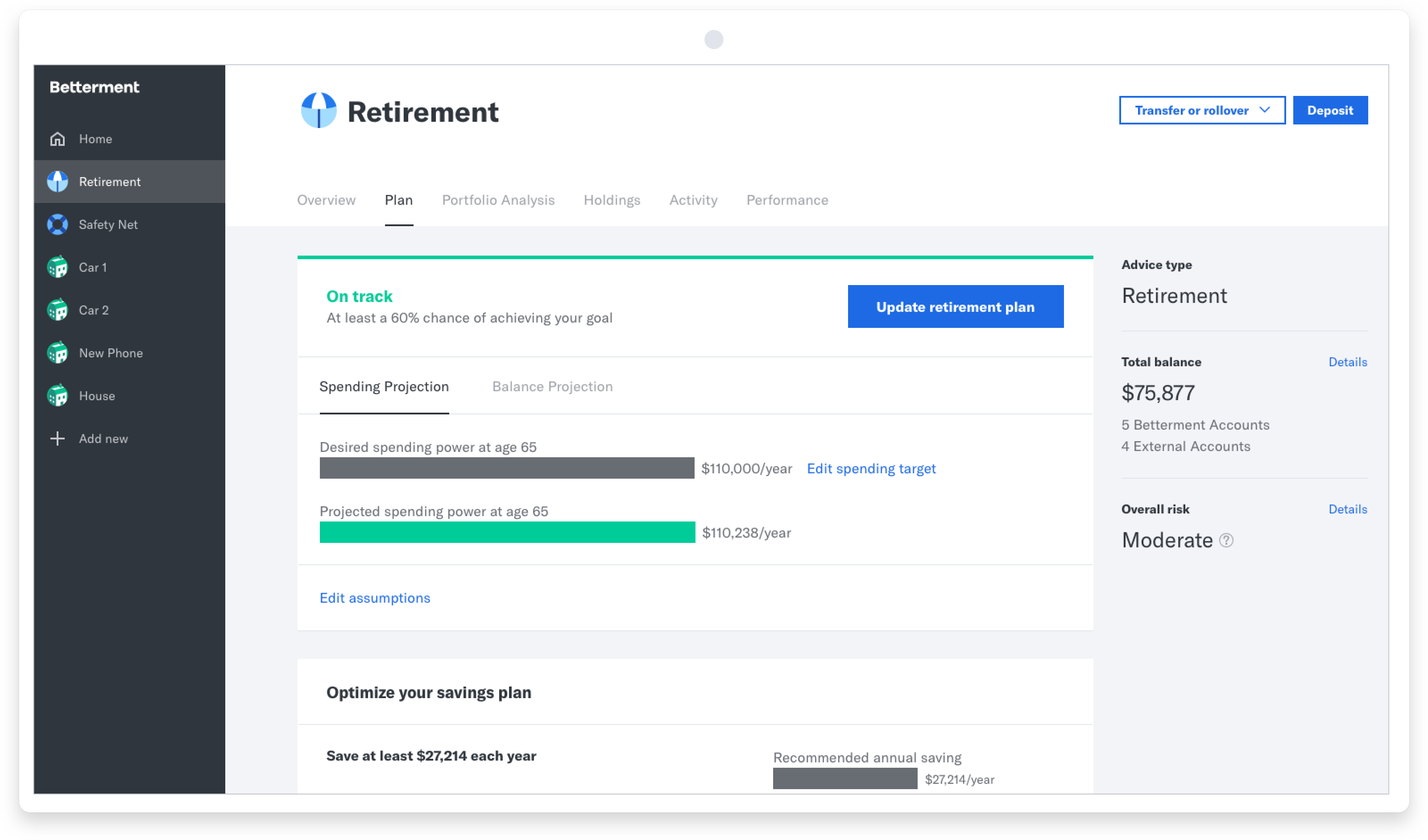This screenshot has width=1428, height=840.
Task: Open the Car 2 goal icon
Action: 58,310
